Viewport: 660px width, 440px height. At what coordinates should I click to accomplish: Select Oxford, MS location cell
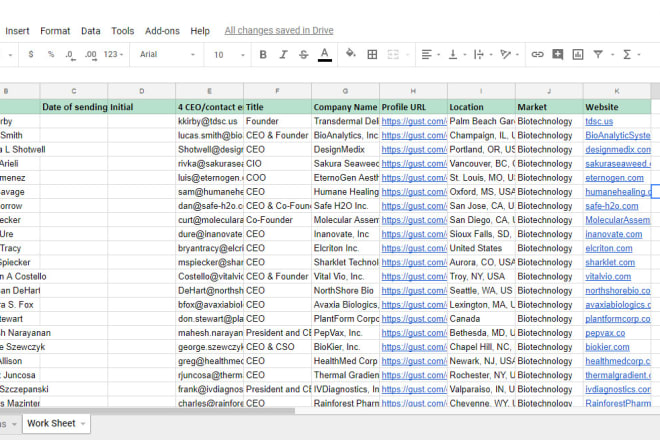coord(481,192)
